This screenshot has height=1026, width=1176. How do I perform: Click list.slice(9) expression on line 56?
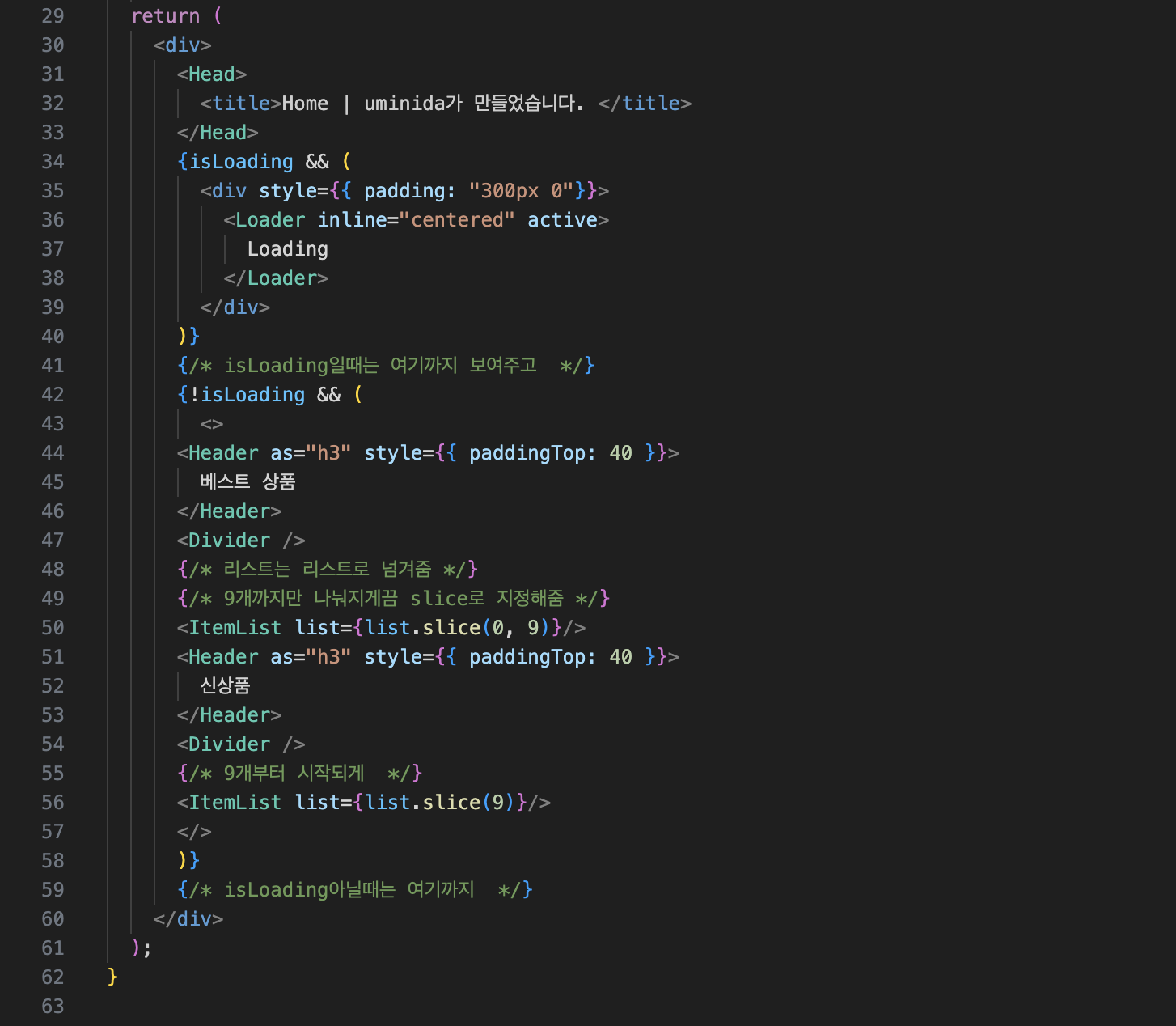(440, 803)
